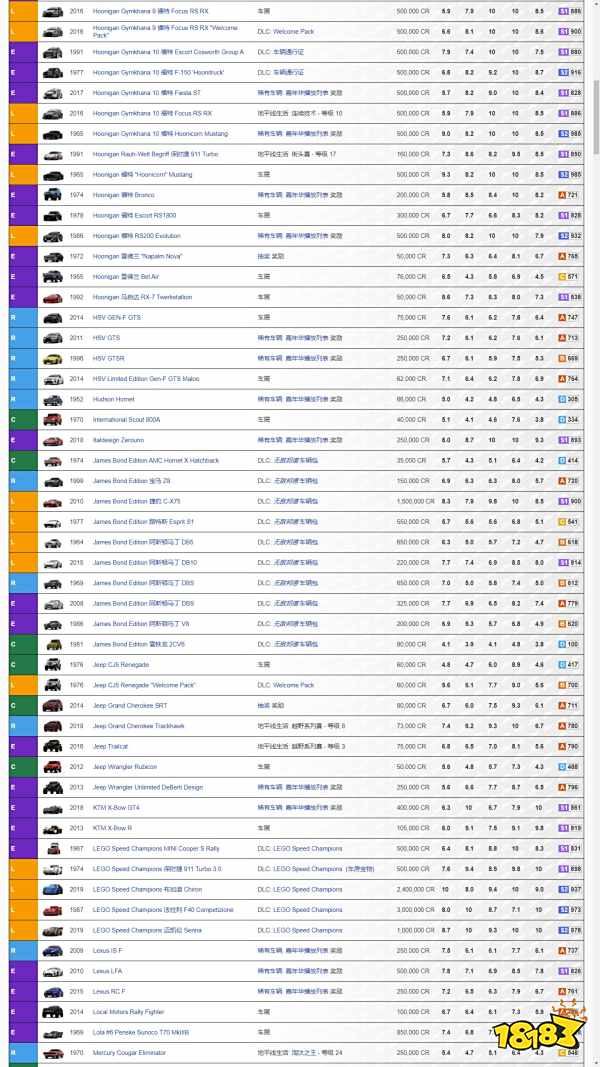Click the Lexus LFA car thumbnail

pyautogui.click(x=52, y=971)
